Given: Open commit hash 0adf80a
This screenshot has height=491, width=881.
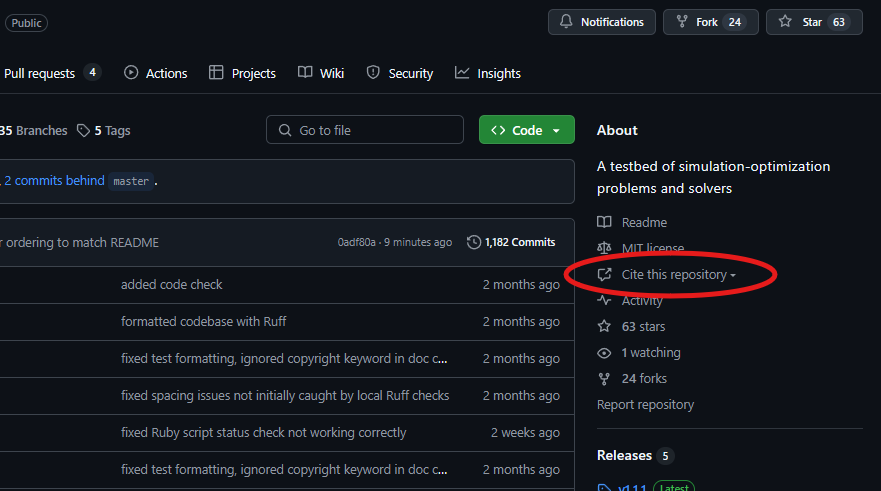Looking at the screenshot, I should click(356, 242).
